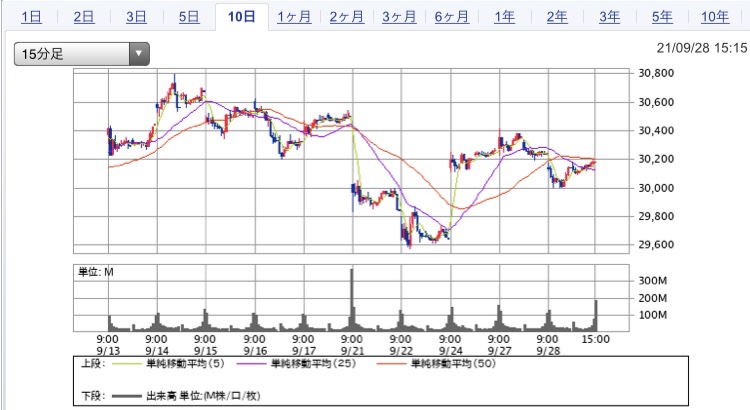Click the 30,800 price axis label
This screenshot has width=750, height=410.
(656, 73)
